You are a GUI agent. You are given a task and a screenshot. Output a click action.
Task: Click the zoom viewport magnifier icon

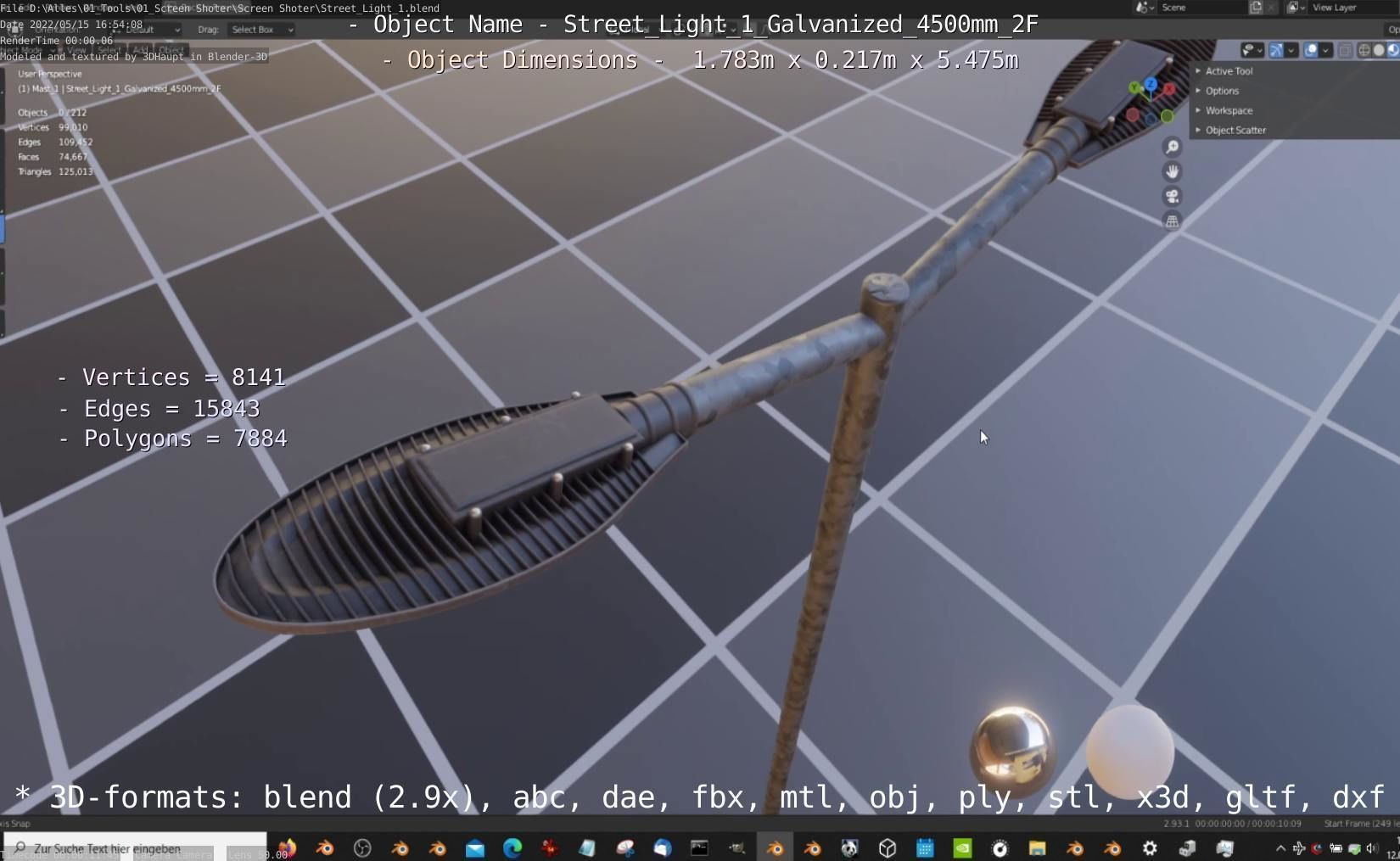click(x=1172, y=147)
